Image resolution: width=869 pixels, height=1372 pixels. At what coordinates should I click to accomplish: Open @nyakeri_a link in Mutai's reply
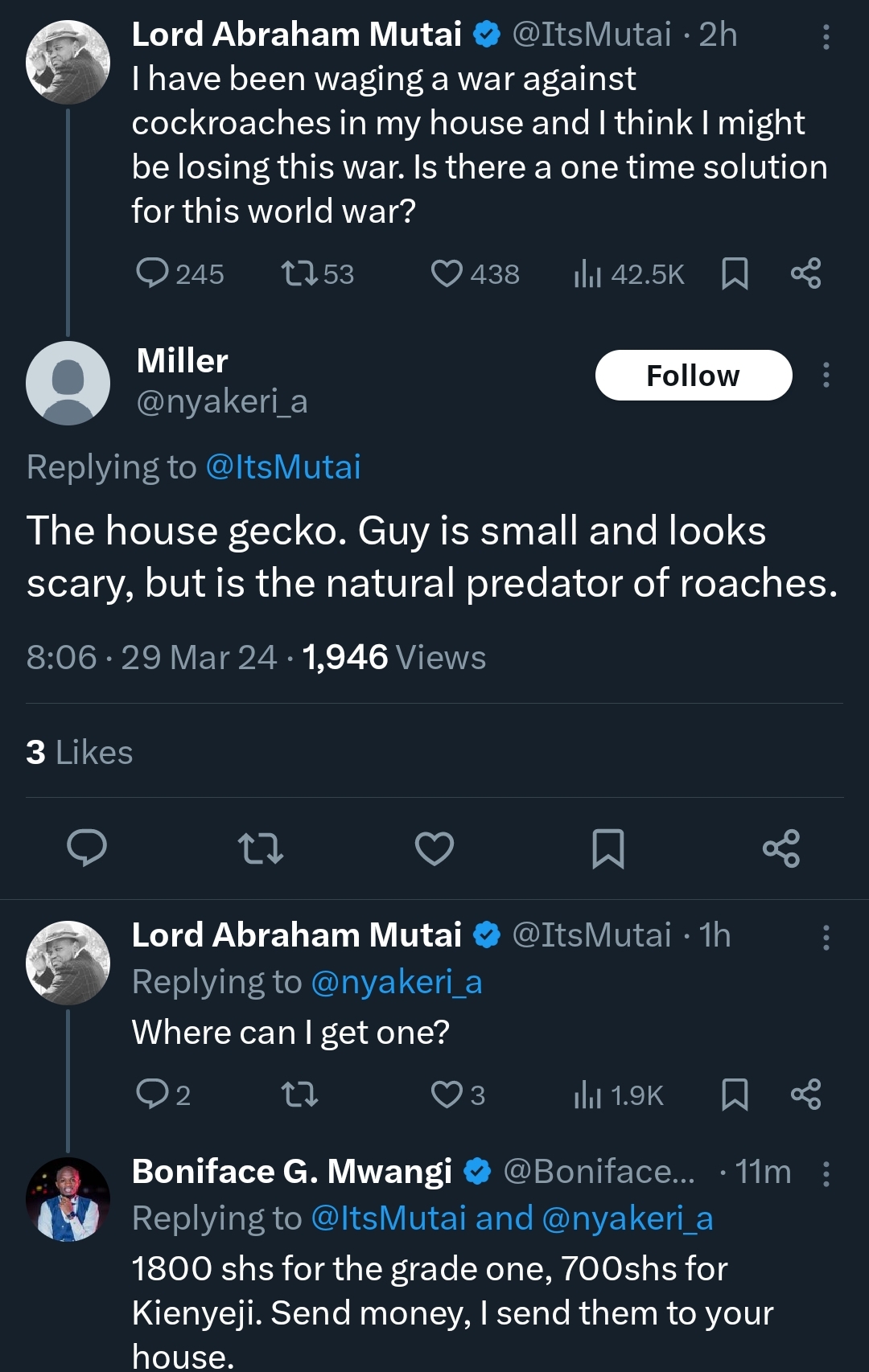click(396, 983)
